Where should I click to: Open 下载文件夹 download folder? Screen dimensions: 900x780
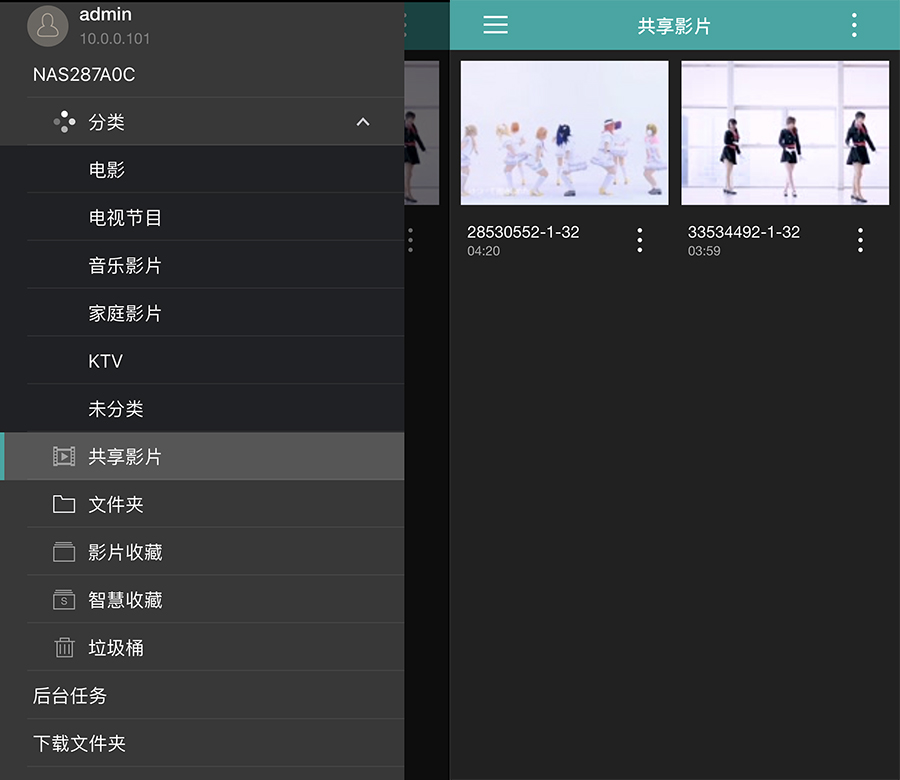click(79, 744)
